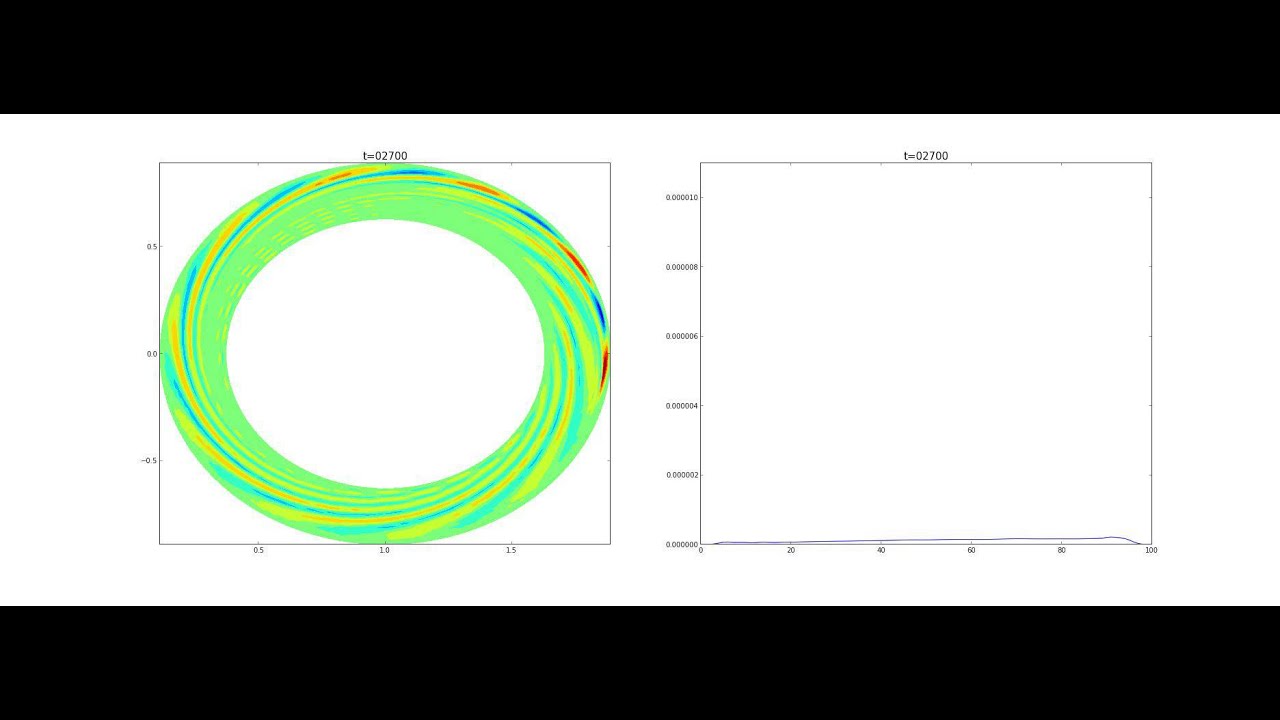Click the t=02700 title above the line graph
Screen dimensions: 1280x720
[926, 156]
